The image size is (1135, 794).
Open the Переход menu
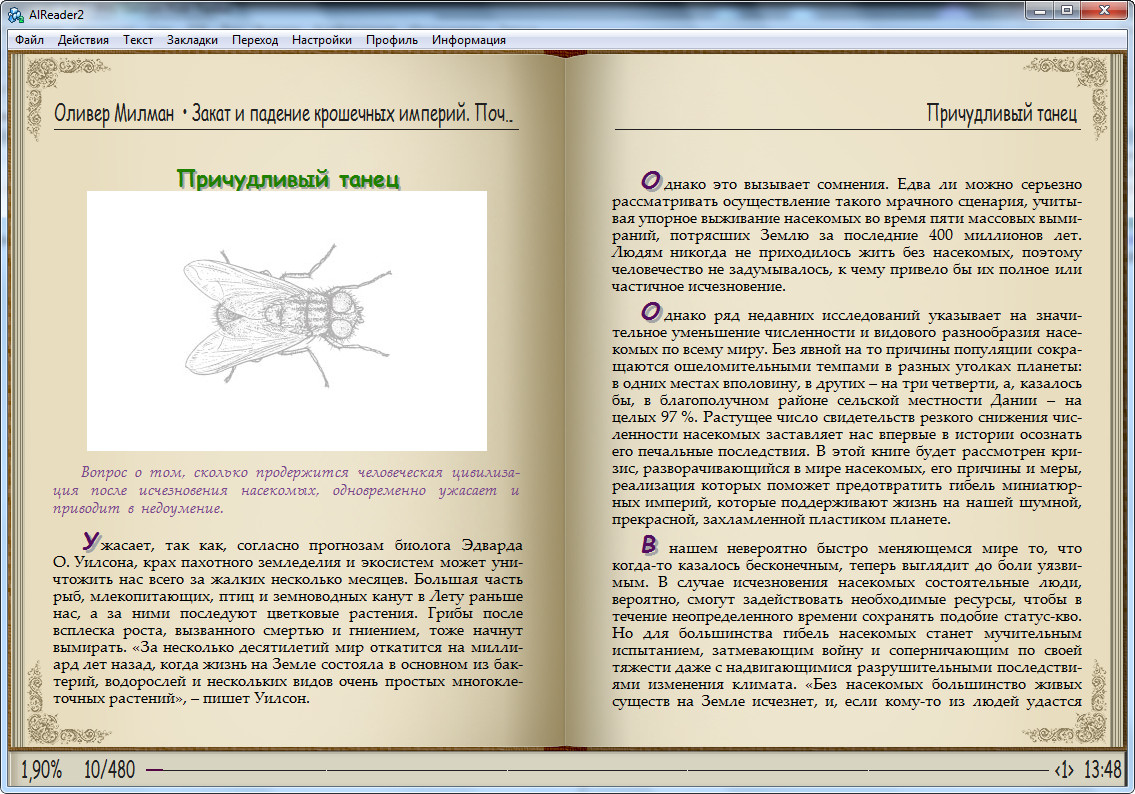click(x=255, y=40)
